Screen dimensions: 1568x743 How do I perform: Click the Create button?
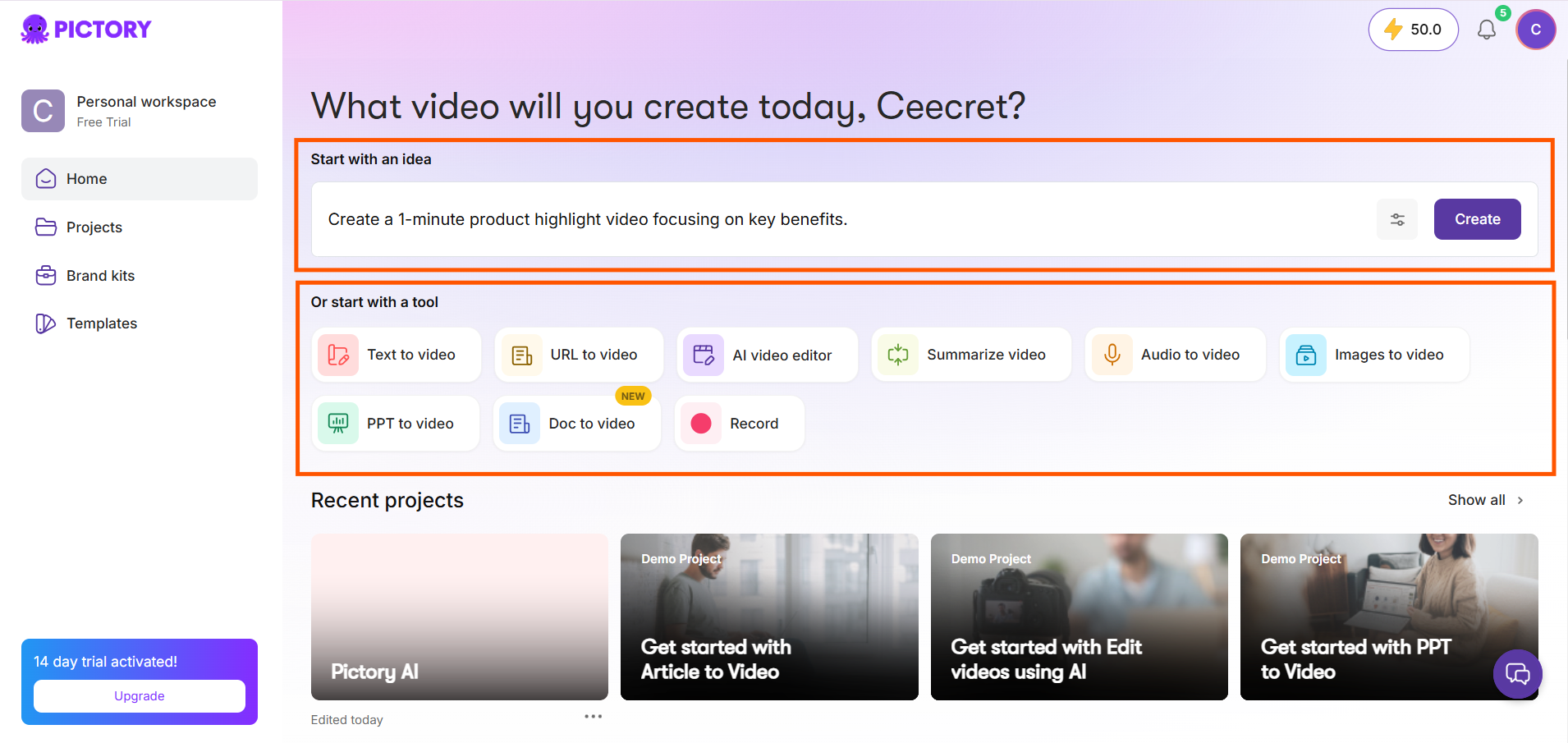pos(1478,219)
